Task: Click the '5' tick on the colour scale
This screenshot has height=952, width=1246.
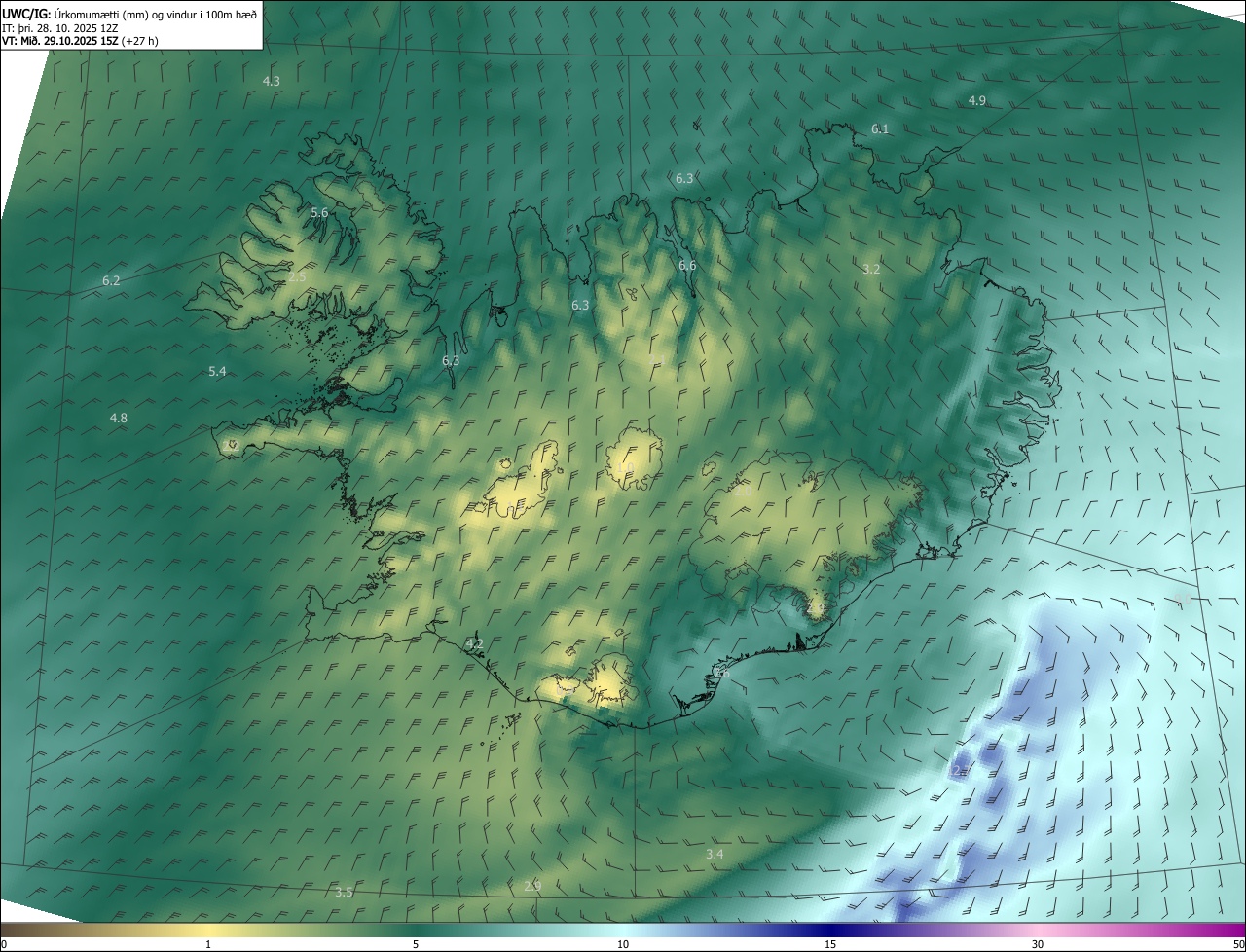Action: click(x=416, y=944)
